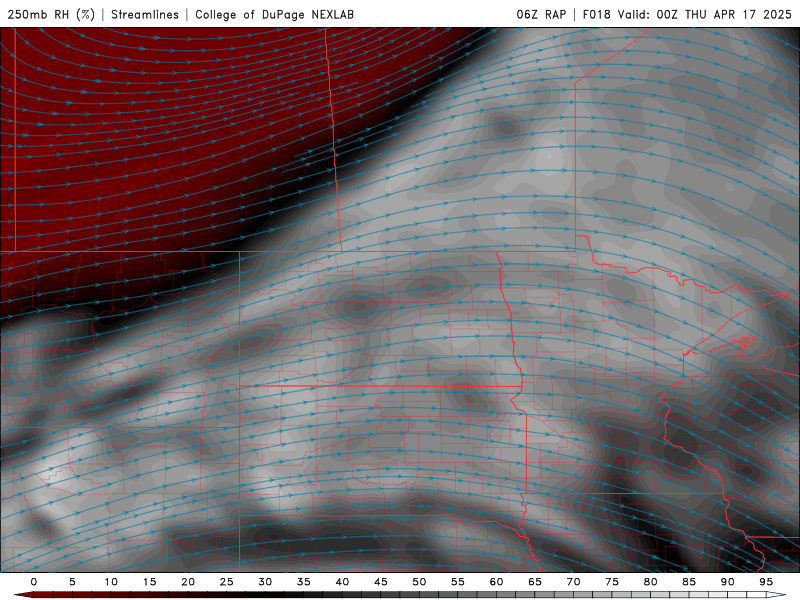
Task: Click the colorbar label '90'
Action: [728, 582]
